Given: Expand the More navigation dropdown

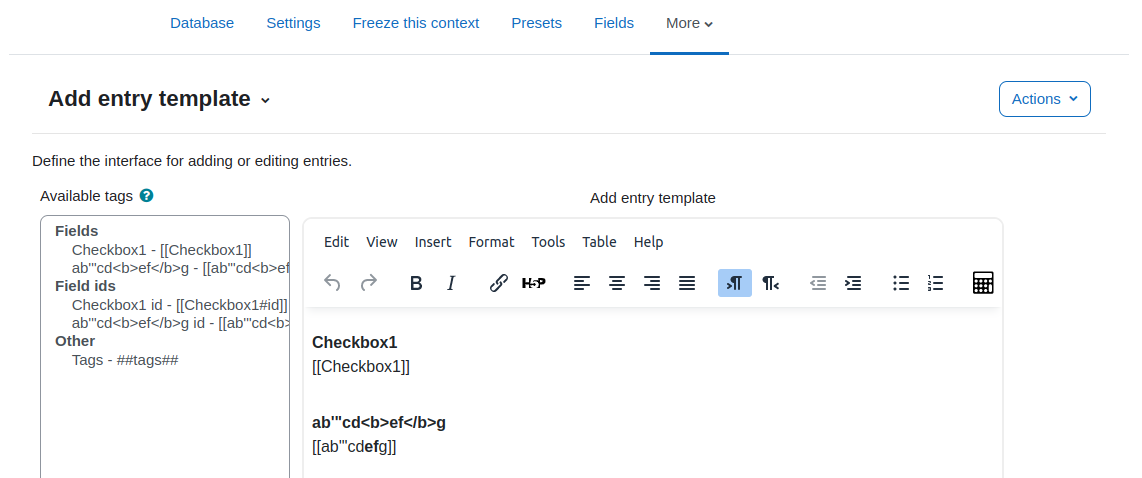Looking at the screenshot, I should 689,23.
